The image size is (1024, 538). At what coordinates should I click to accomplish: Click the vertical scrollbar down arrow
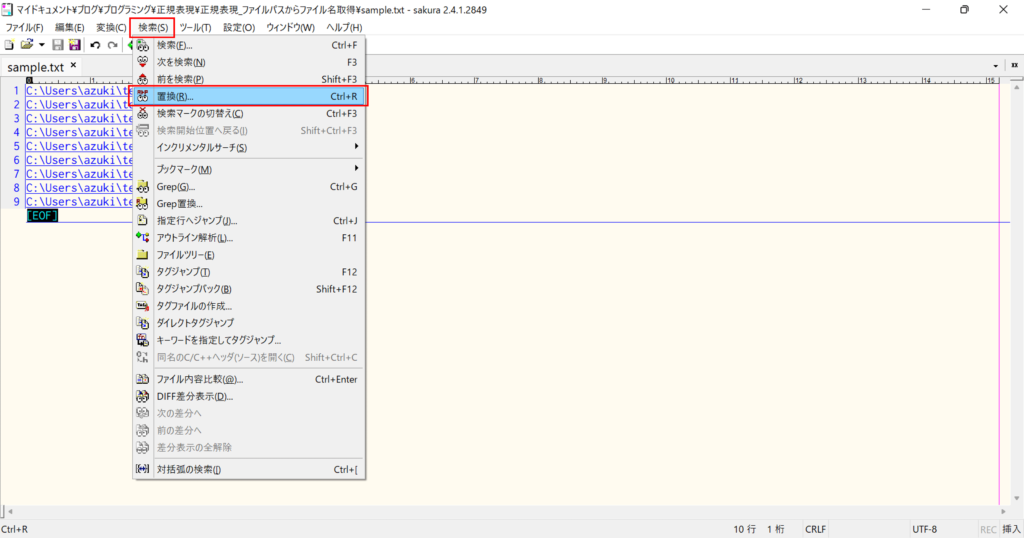click(x=1016, y=498)
